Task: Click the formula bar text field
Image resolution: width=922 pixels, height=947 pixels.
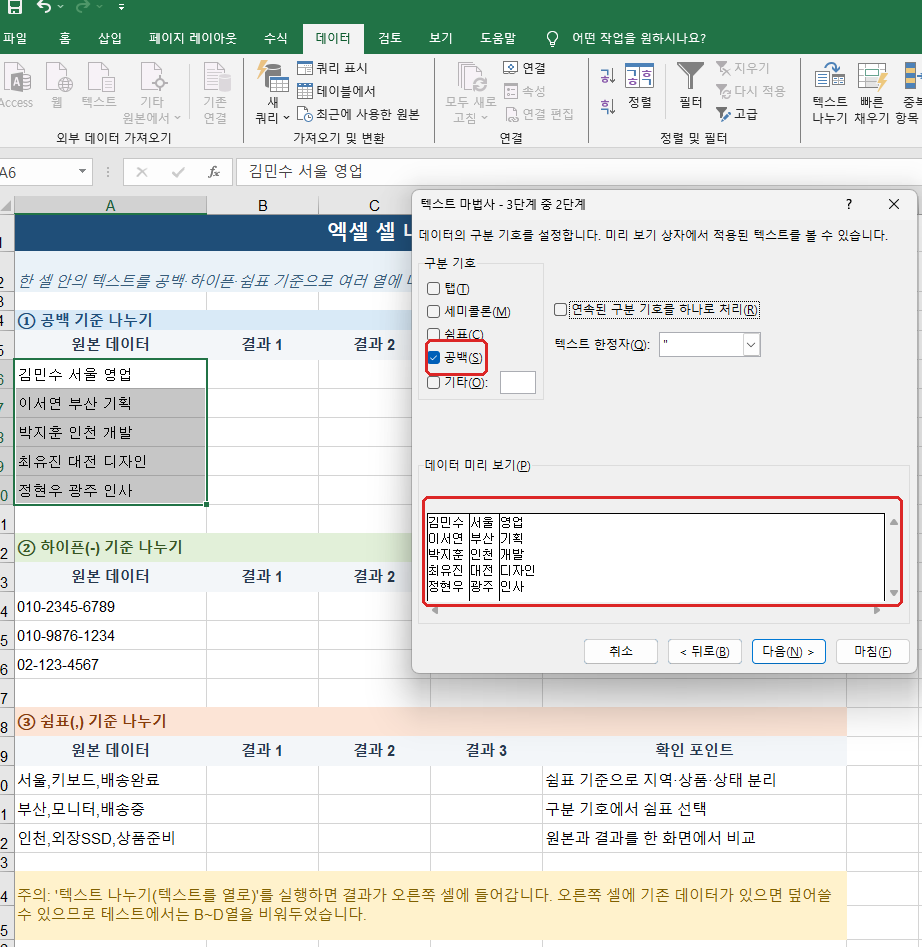Action: (578, 172)
